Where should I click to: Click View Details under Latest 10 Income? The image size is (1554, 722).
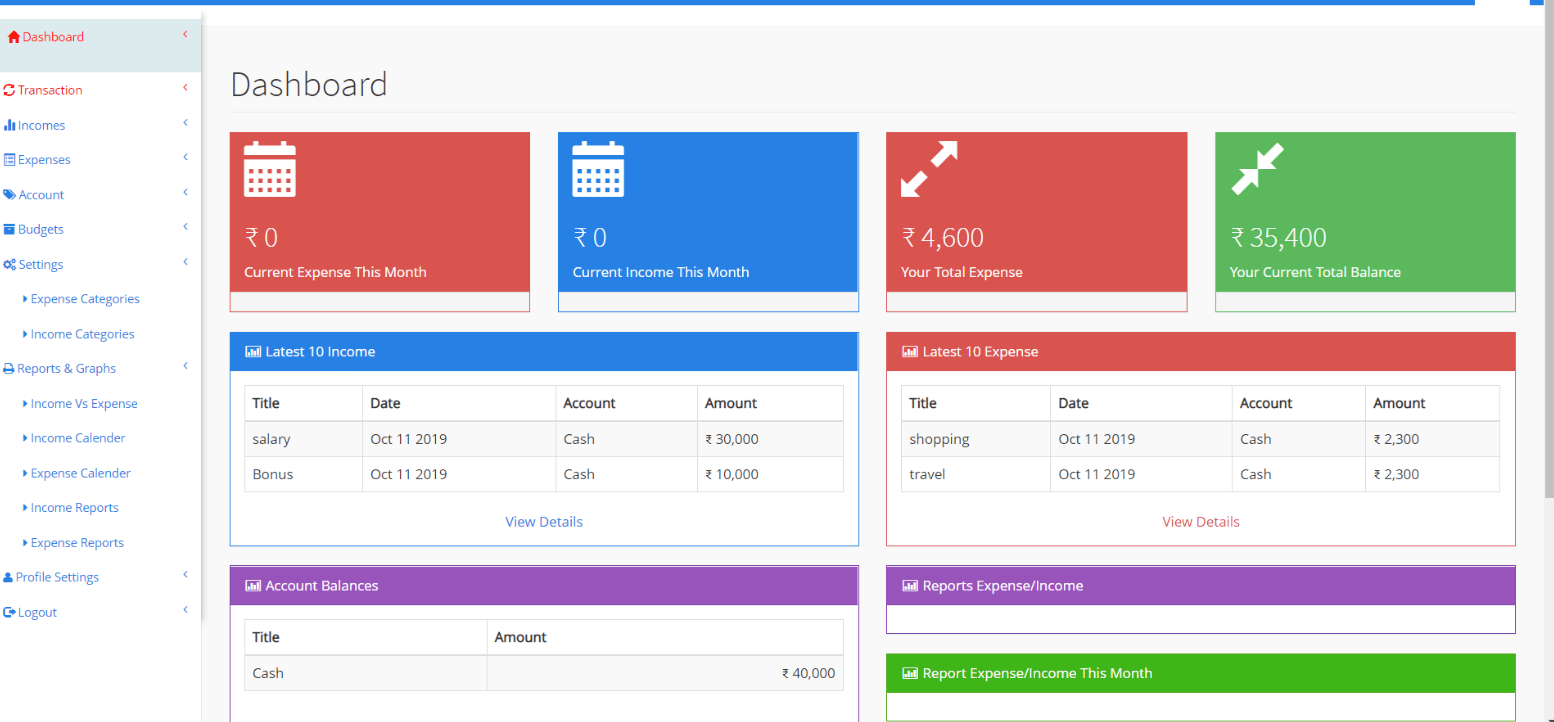(x=544, y=521)
